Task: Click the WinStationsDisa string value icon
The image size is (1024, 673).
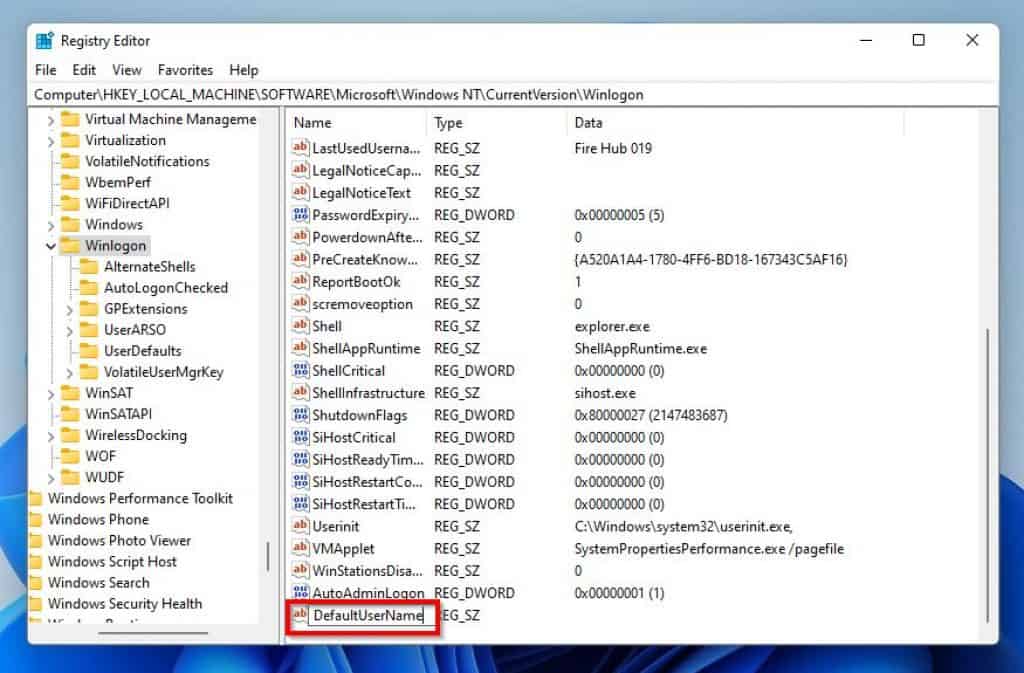Action: coord(300,570)
